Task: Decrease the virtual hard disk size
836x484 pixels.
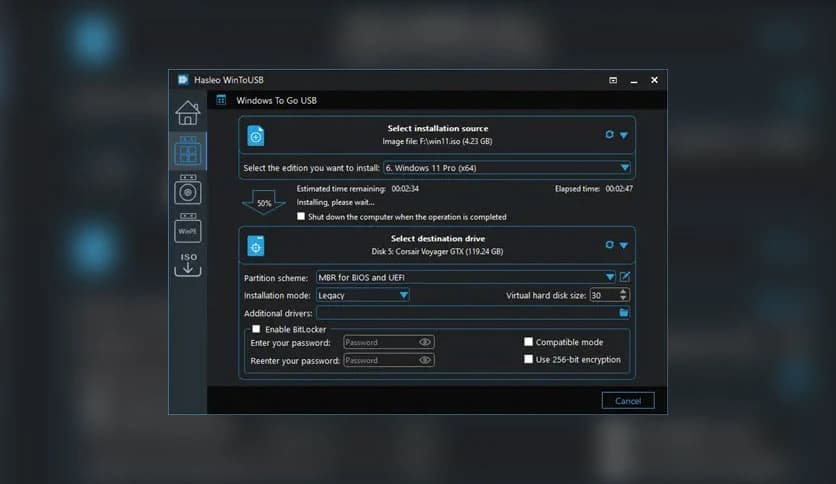Action: click(x=623, y=298)
